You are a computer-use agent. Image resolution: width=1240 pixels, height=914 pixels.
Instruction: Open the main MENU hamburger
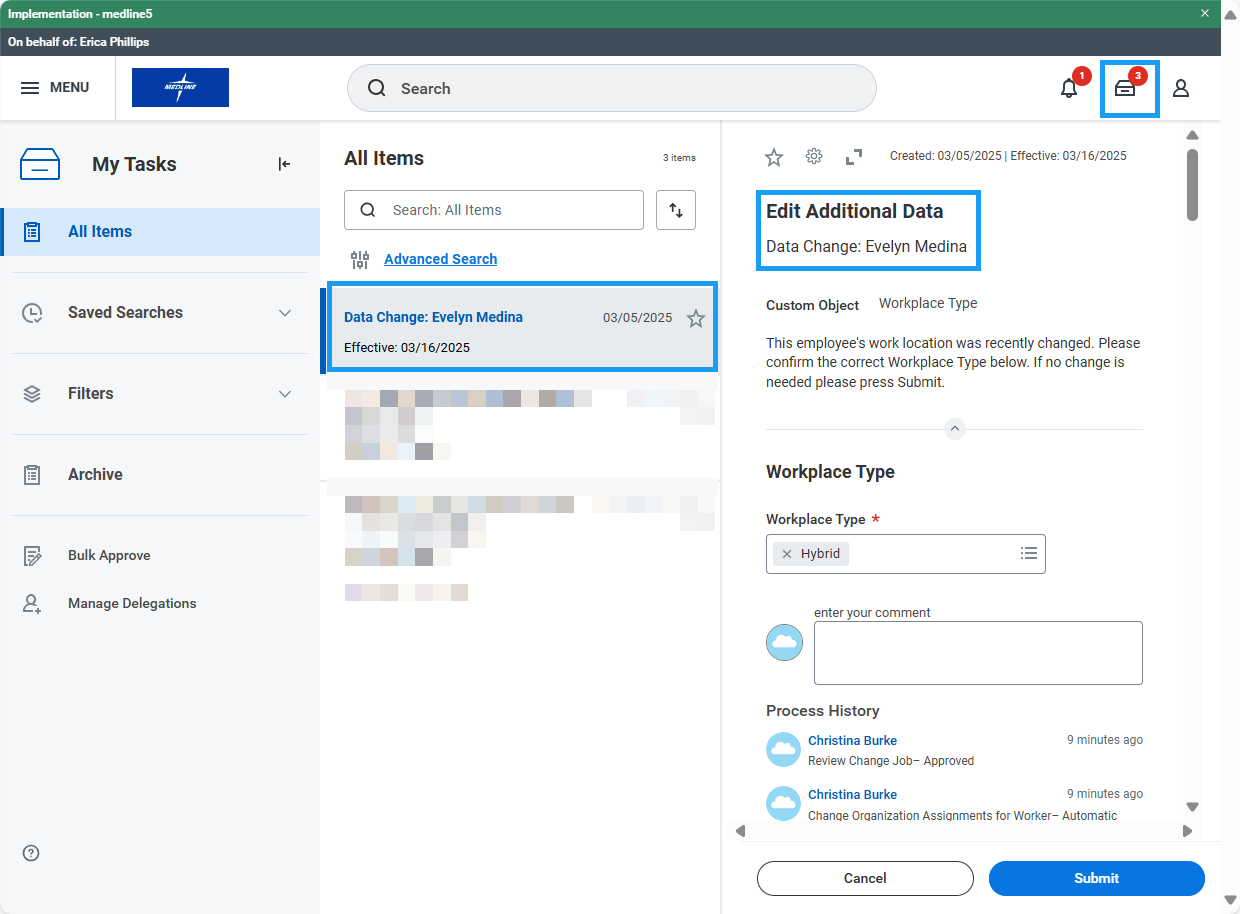coord(55,88)
